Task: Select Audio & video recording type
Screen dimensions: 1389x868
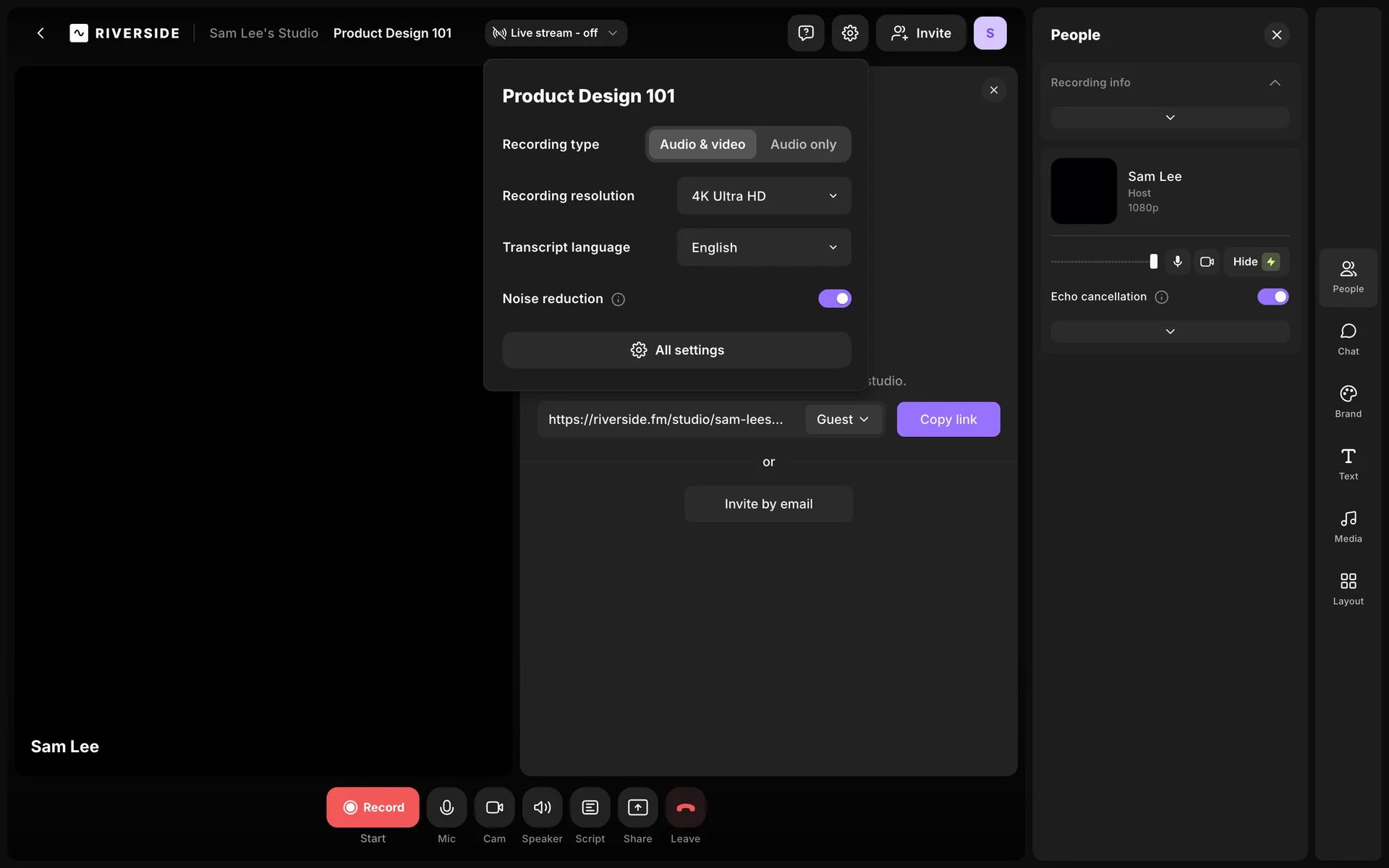Action: (702, 145)
